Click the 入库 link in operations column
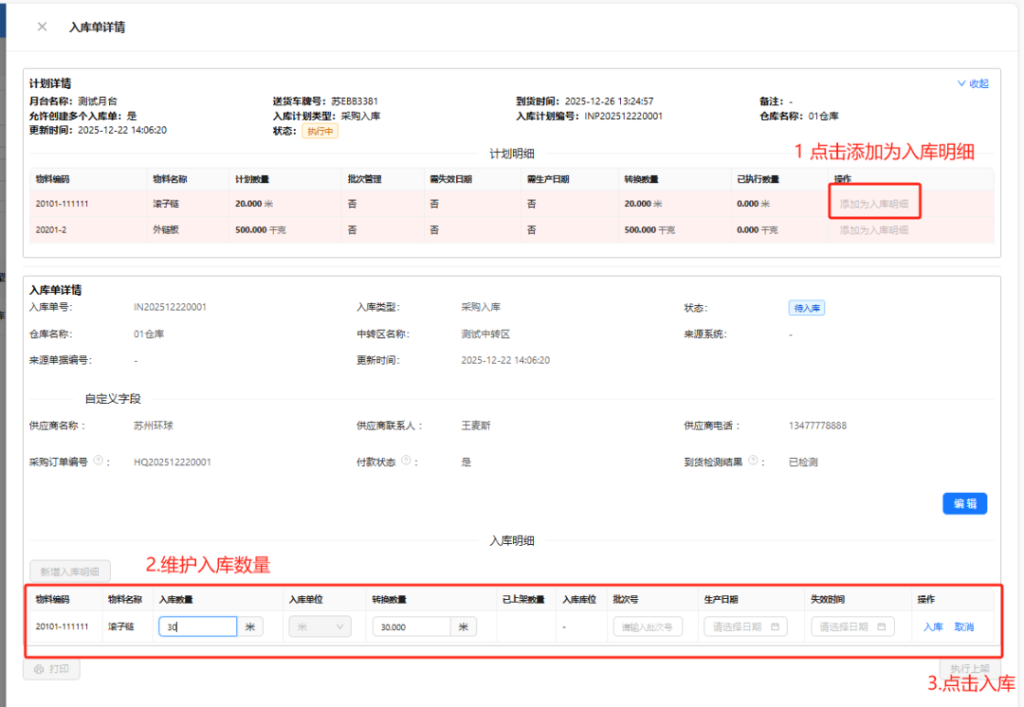This screenshot has width=1024, height=707. pyautogui.click(x=932, y=627)
